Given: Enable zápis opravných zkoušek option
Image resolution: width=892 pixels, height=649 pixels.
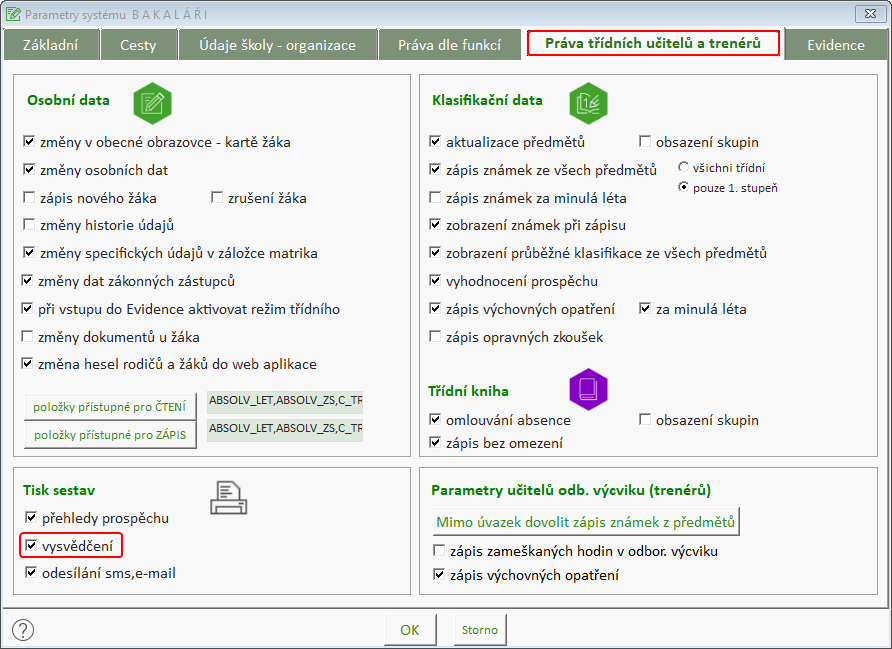Looking at the screenshot, I should 435,337.
